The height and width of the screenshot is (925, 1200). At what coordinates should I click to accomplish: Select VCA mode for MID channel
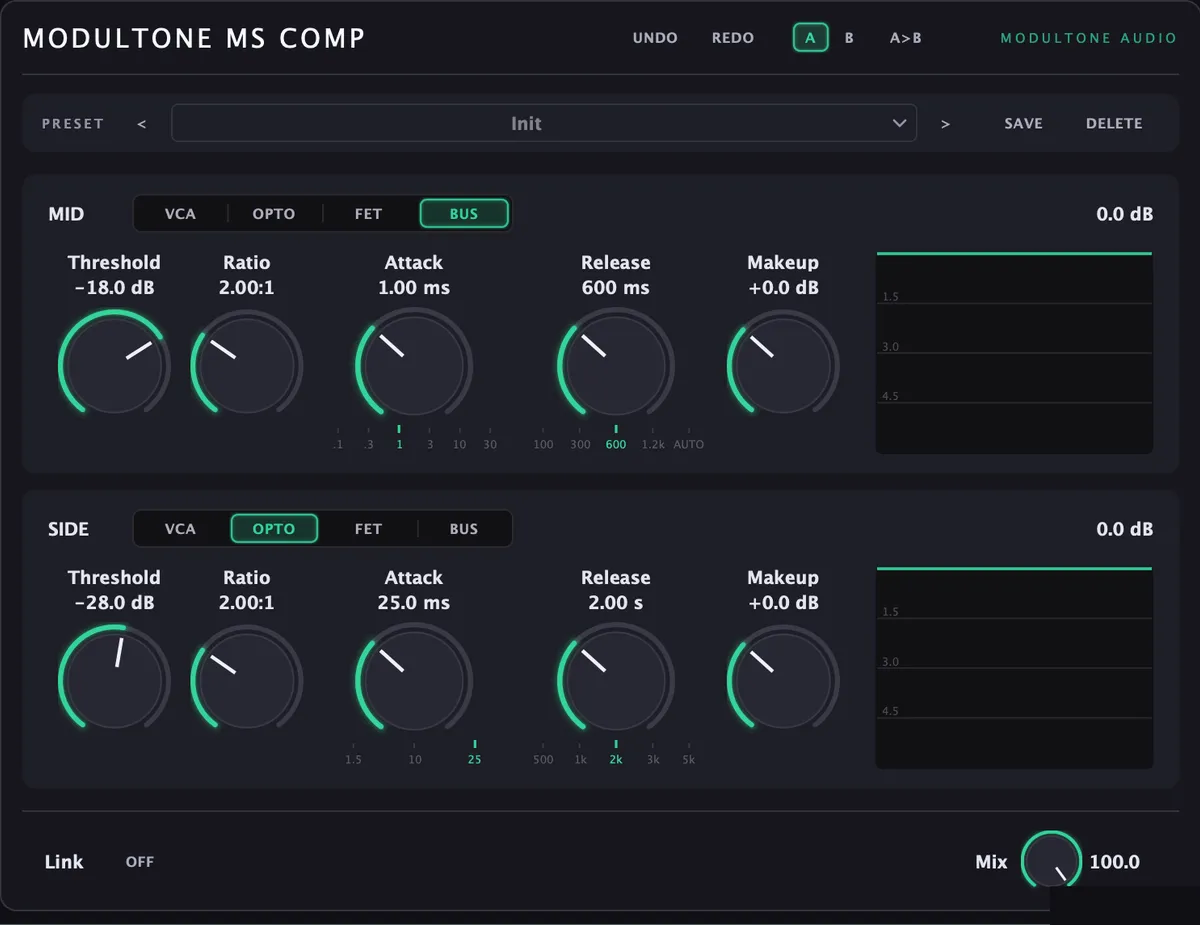click(x=180, y=214)
